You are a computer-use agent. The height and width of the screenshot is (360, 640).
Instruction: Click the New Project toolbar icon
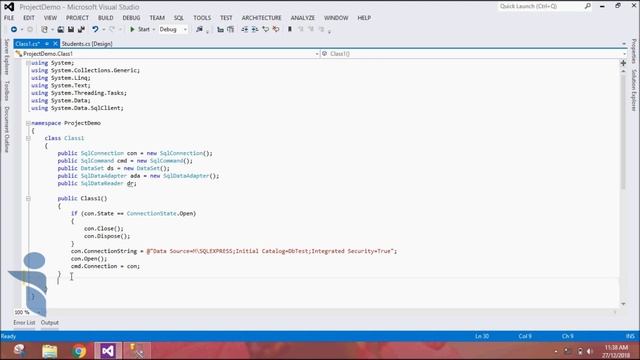(x=44, y=29)
